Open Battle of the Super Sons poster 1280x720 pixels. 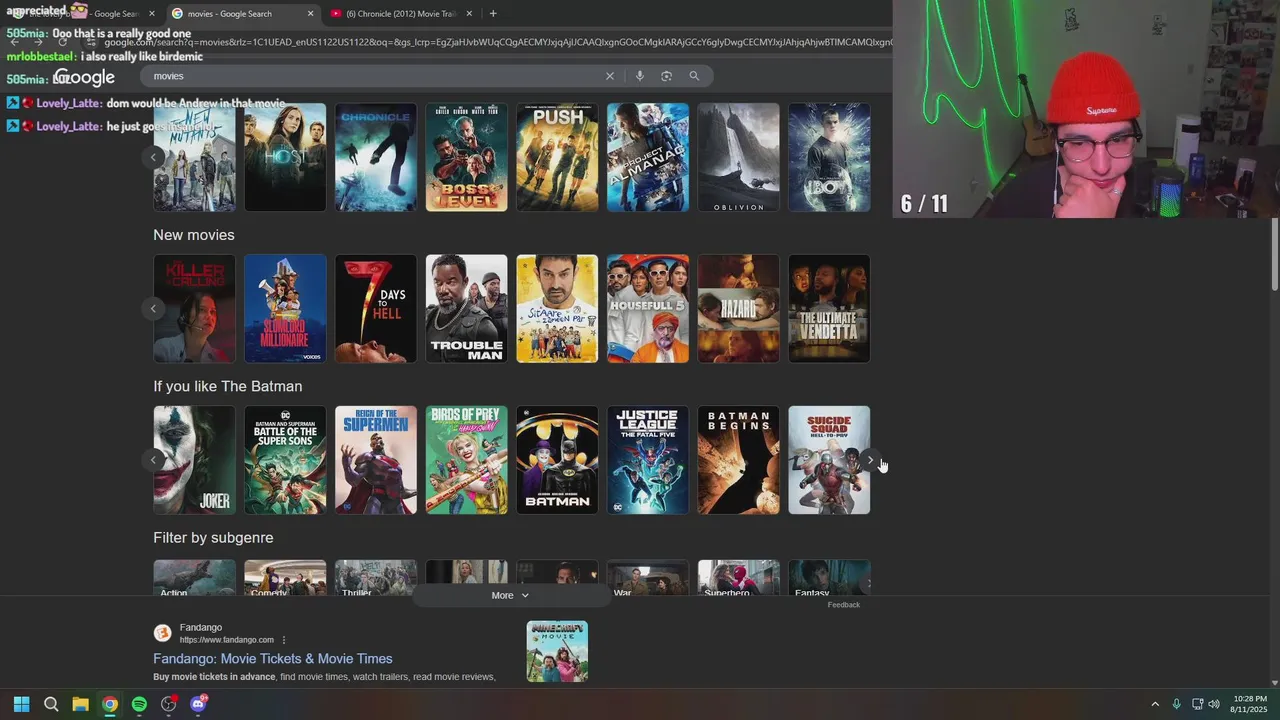[285, 460]
